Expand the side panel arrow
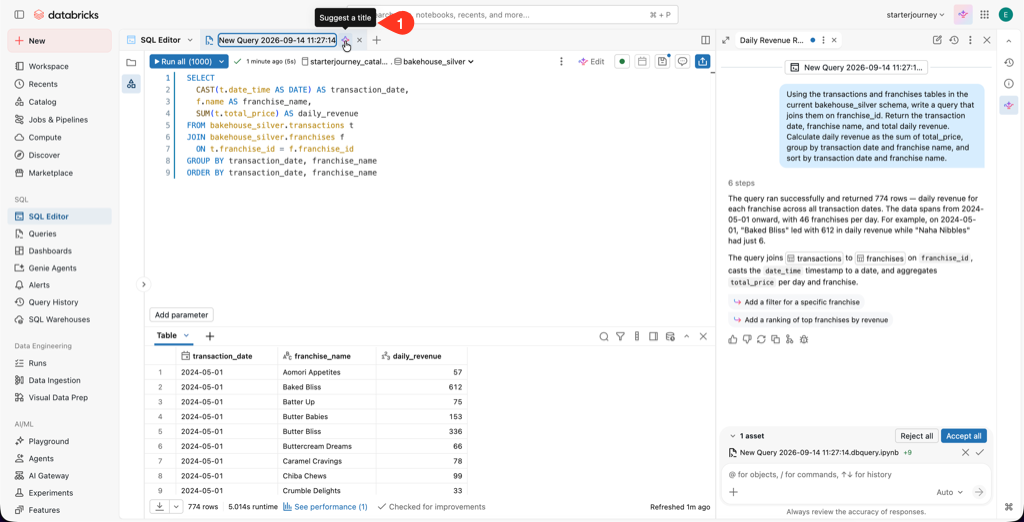This screenshot has height=522, width=1024. pyautogui.click(x=144, y=284)
